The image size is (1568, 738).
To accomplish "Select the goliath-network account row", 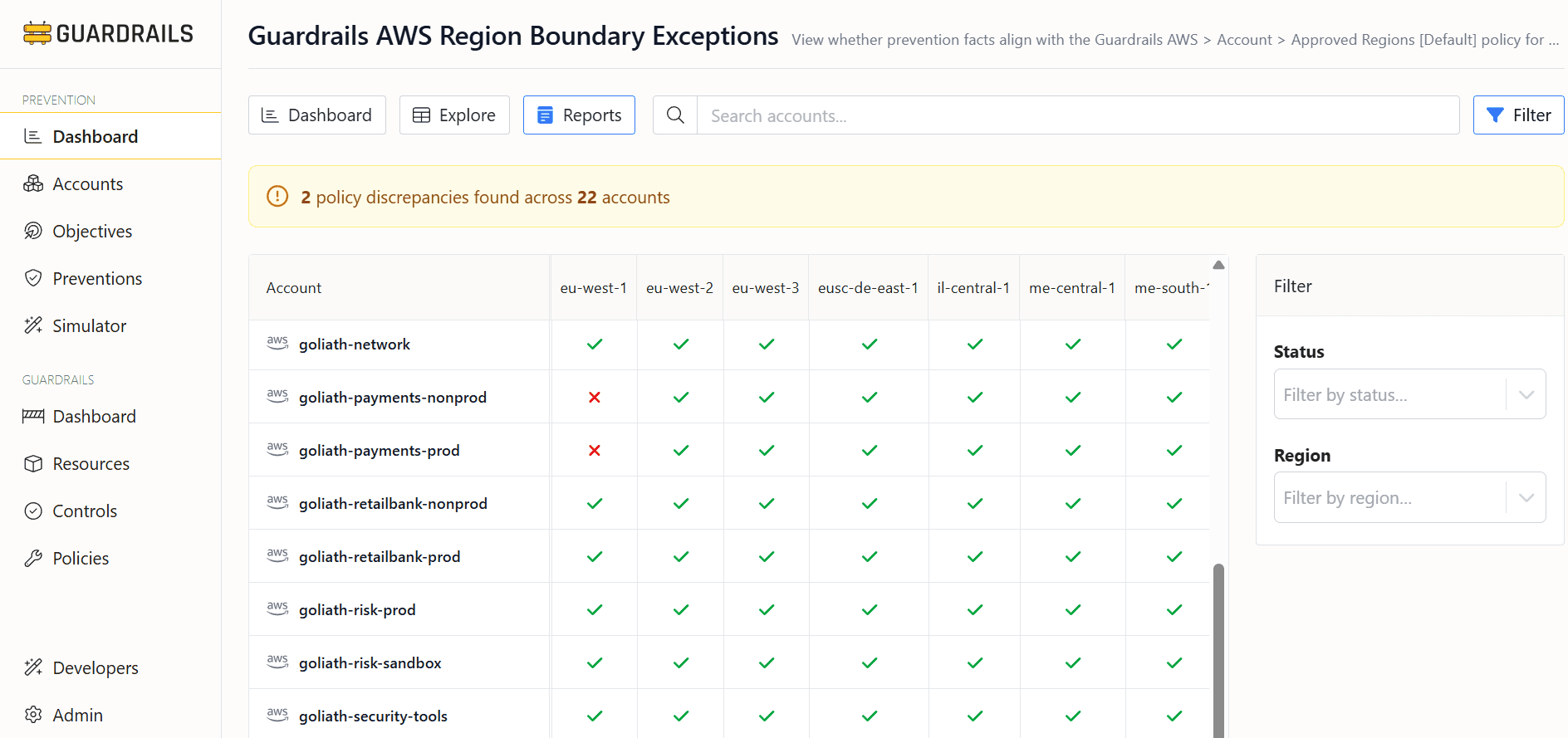I will (x=354, y=344).
